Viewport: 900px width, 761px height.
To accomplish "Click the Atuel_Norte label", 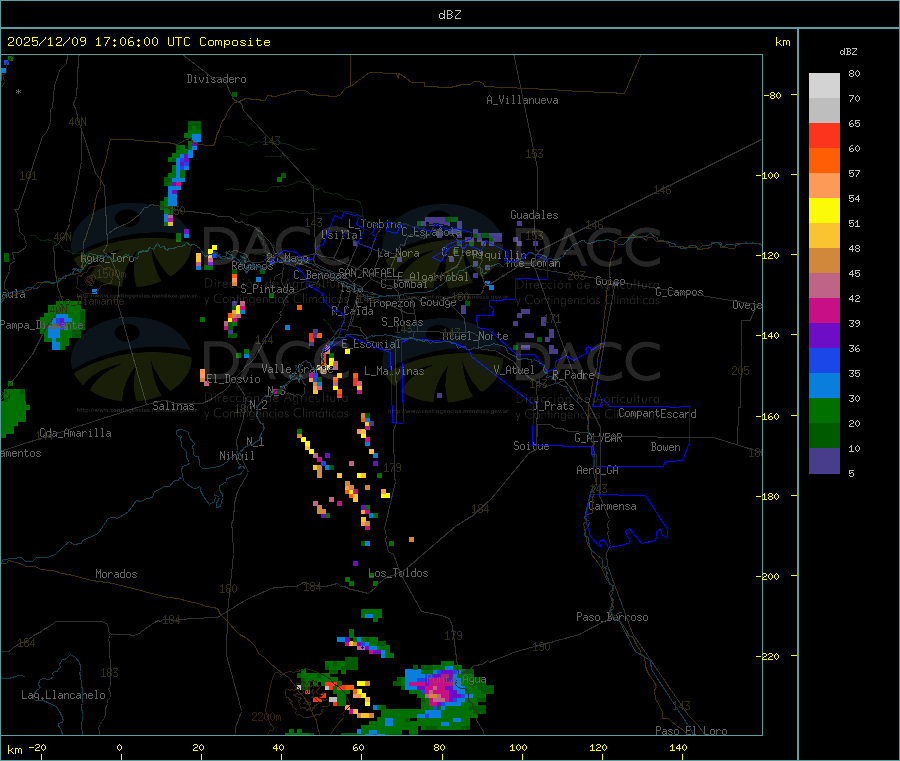I will click(x=475, y=336).
